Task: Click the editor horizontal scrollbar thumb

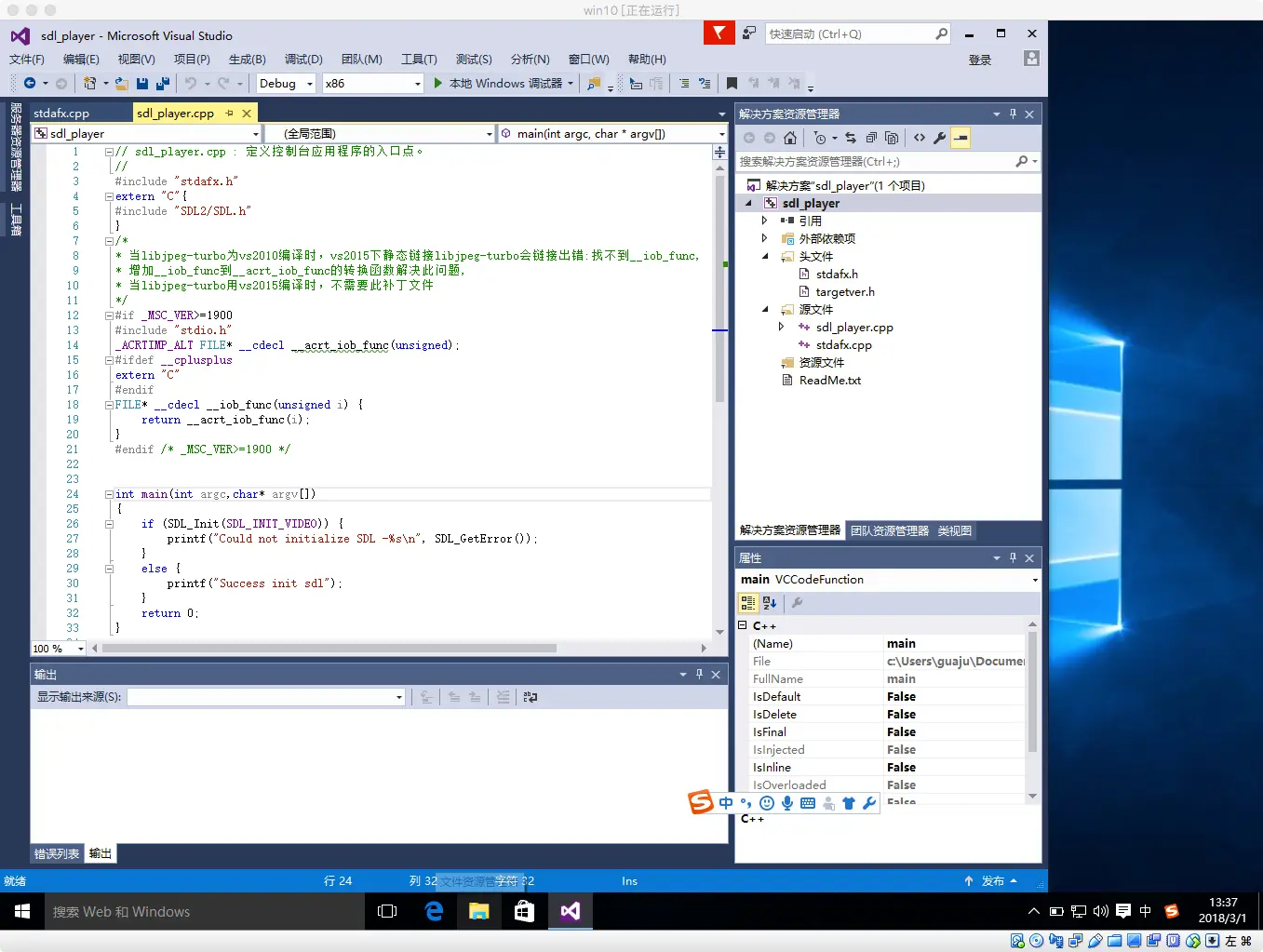Action: (x=329, y=649)
